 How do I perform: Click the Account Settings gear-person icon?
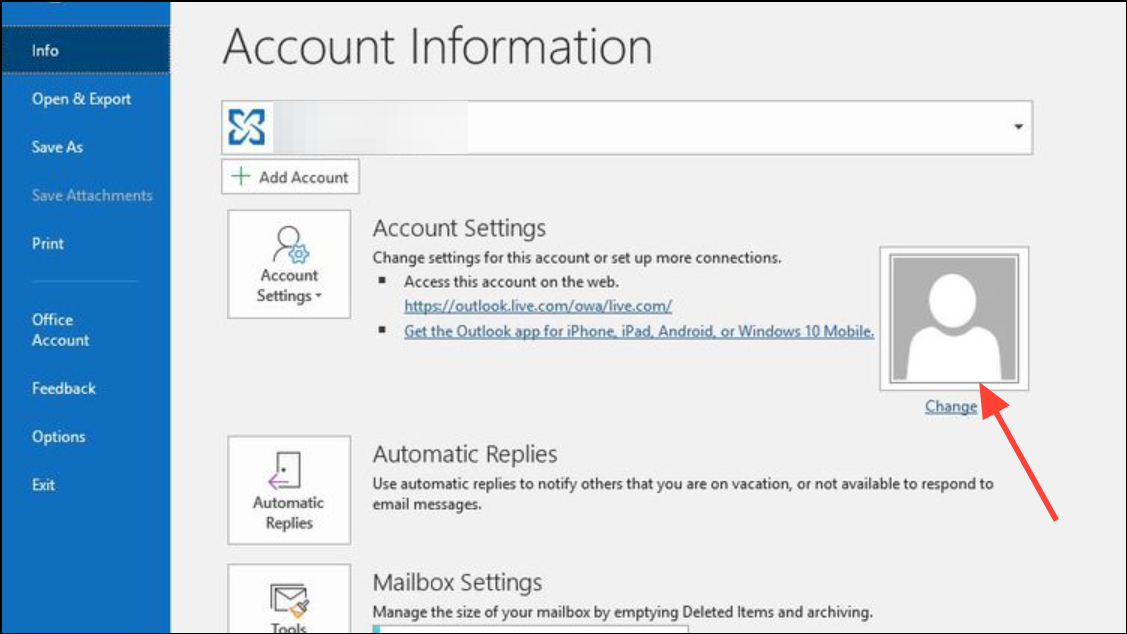pyautogui.click(x=289, y=243)
